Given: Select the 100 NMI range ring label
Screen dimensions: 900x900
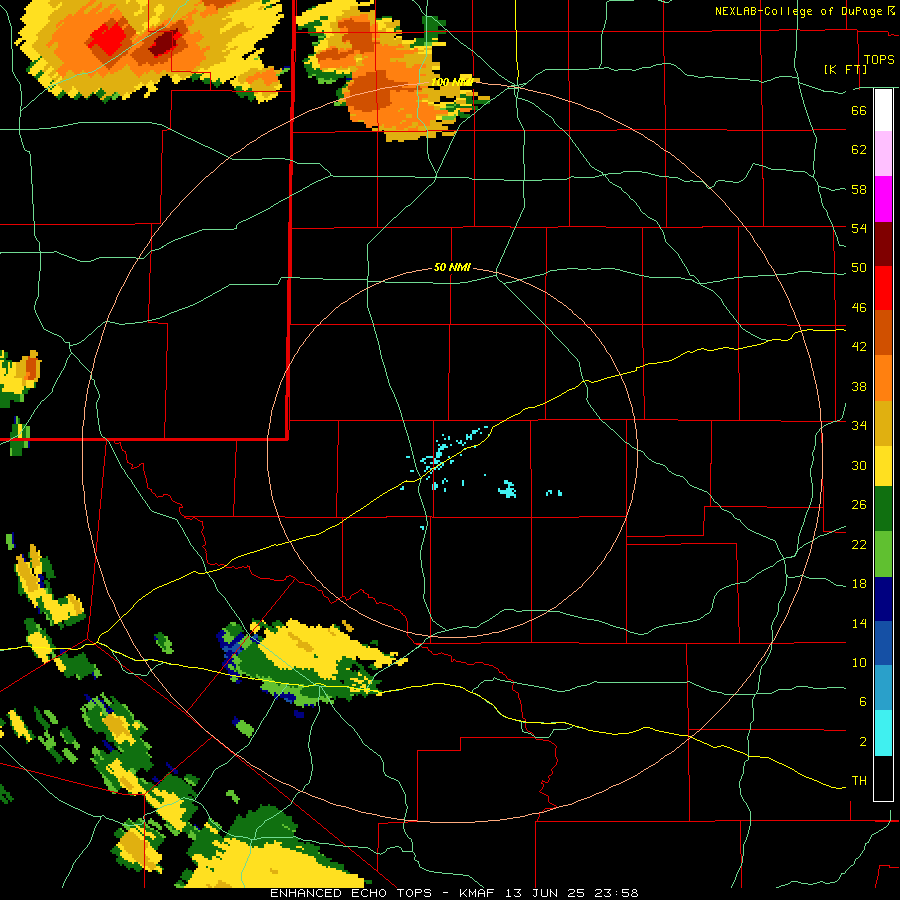Looking at the screenshot, I should (451, 82).
